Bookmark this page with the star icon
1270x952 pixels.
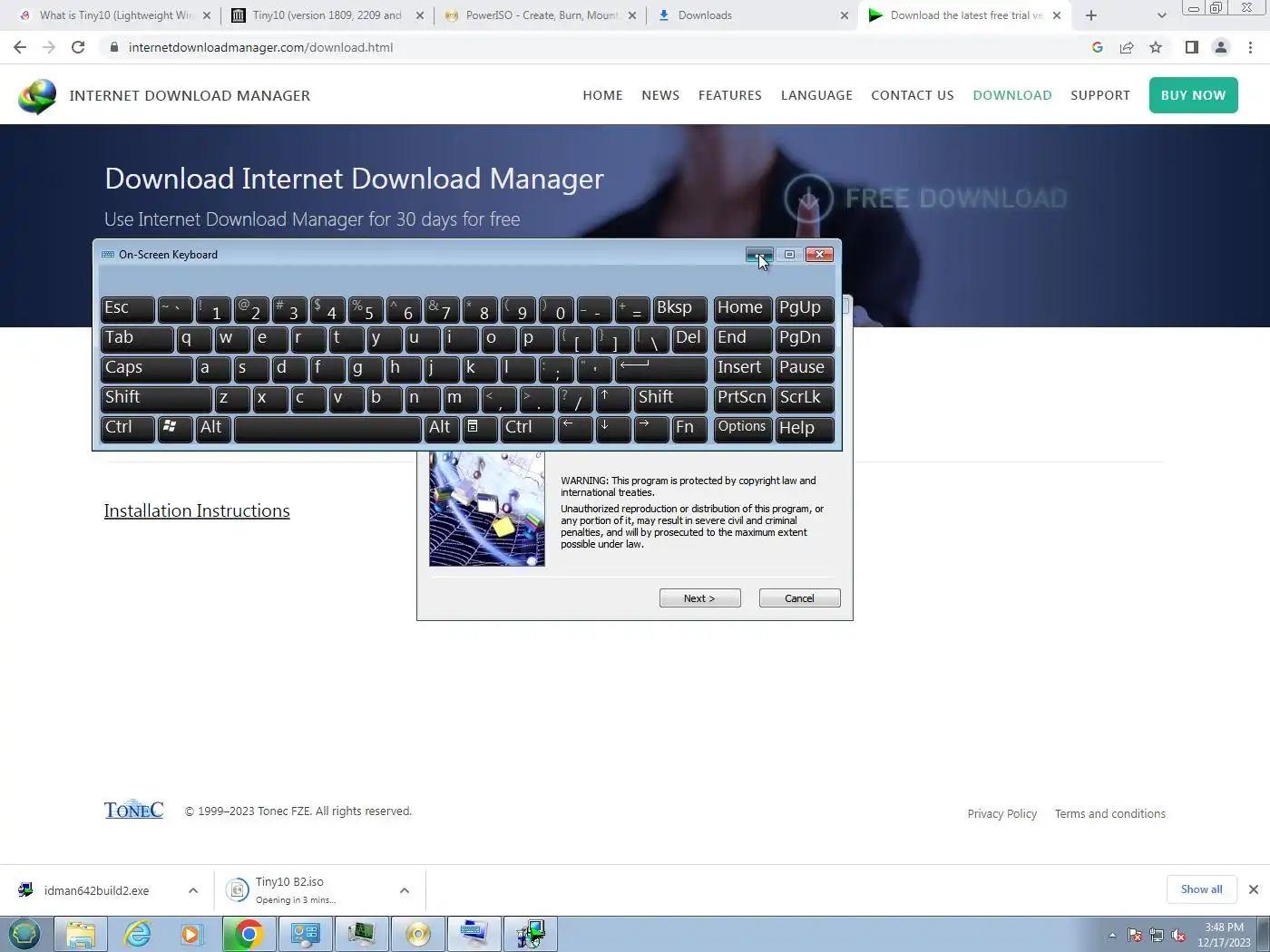pos(1156,47)
